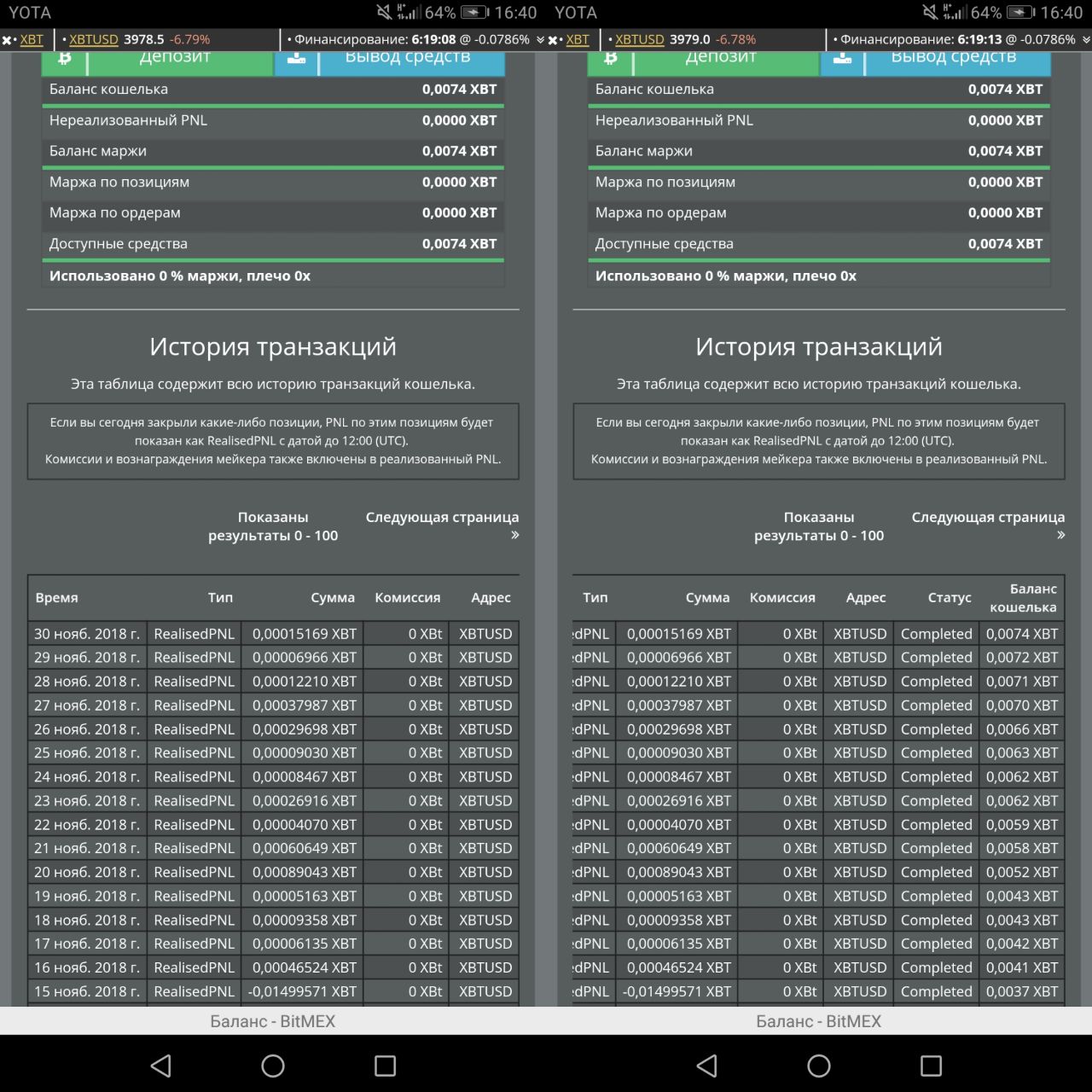Tap Android recent apps button on left screen

(x=386, y=1066)
